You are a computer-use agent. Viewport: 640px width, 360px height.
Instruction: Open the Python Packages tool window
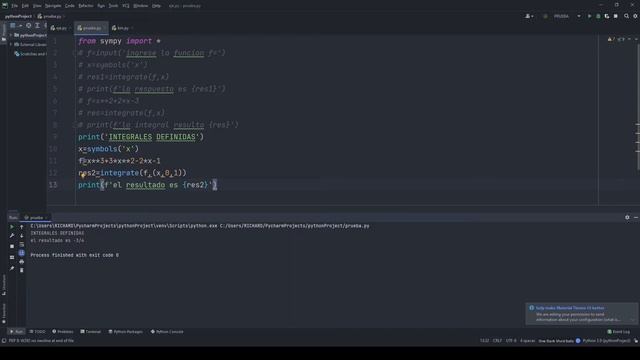[x=126, y=331]
